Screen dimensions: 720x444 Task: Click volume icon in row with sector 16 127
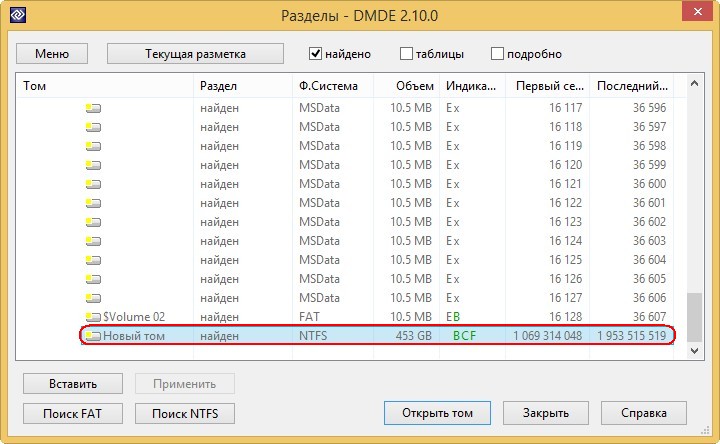pyautogui.click(x=93, y=298)
